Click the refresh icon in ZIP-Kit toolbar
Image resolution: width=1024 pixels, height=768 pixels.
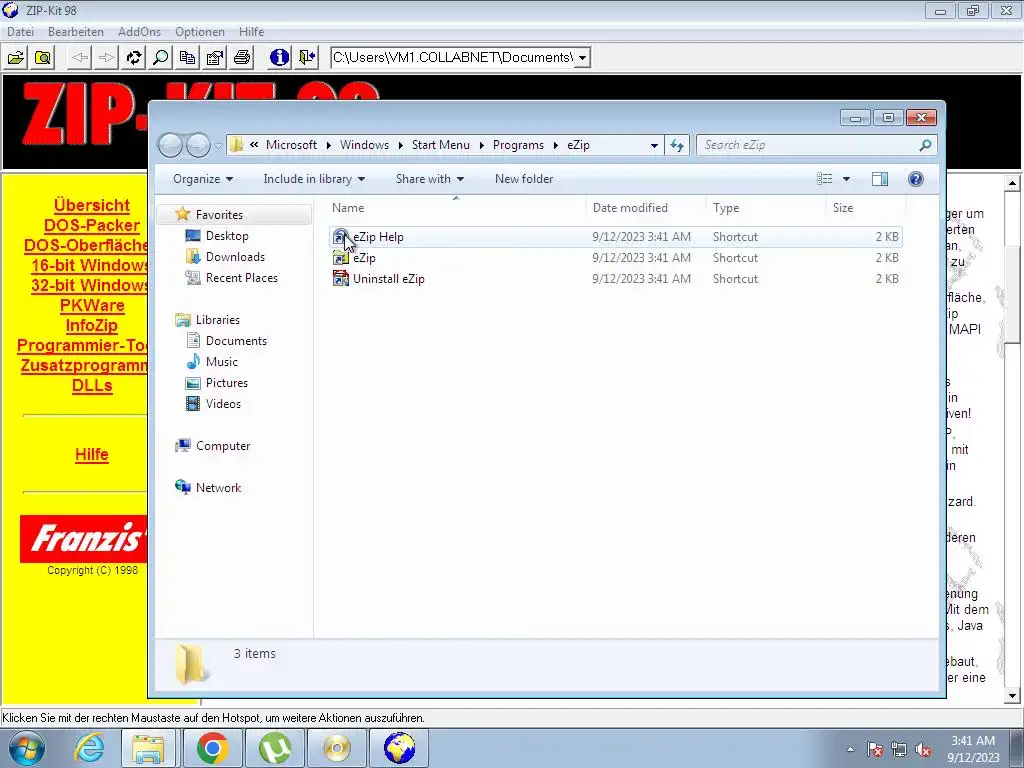coord(134,57)
